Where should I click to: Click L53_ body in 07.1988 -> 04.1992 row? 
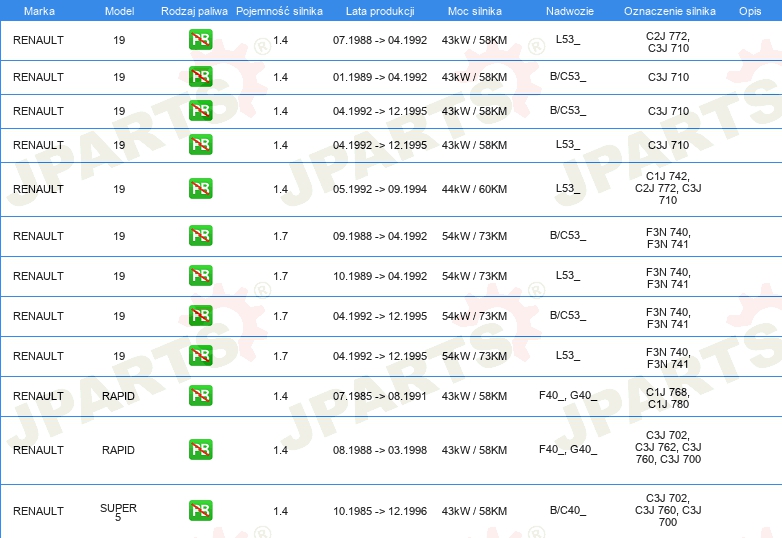point(568,40)
